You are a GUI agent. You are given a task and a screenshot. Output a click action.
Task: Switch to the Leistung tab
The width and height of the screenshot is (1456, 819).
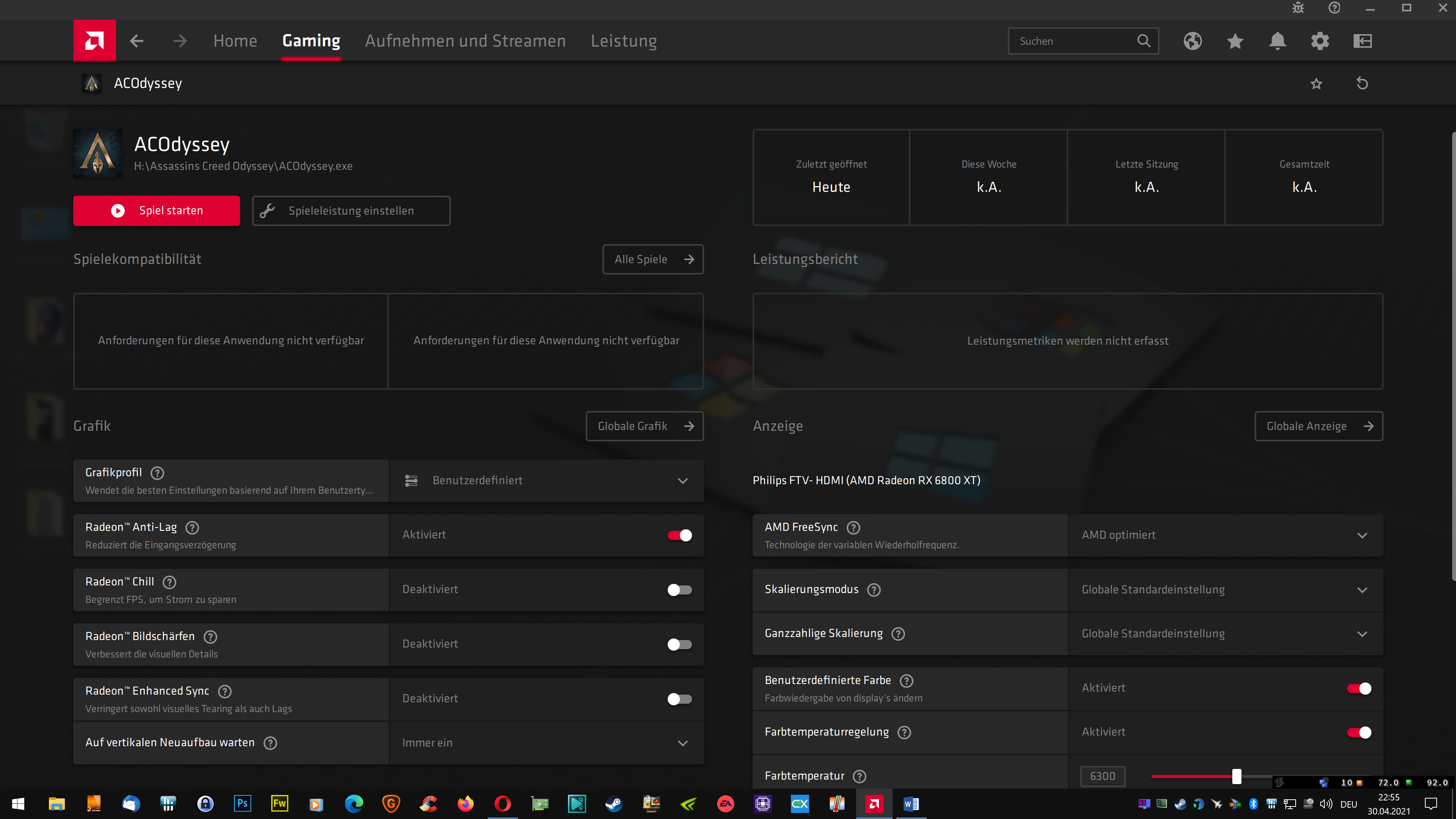click(623, 41)
